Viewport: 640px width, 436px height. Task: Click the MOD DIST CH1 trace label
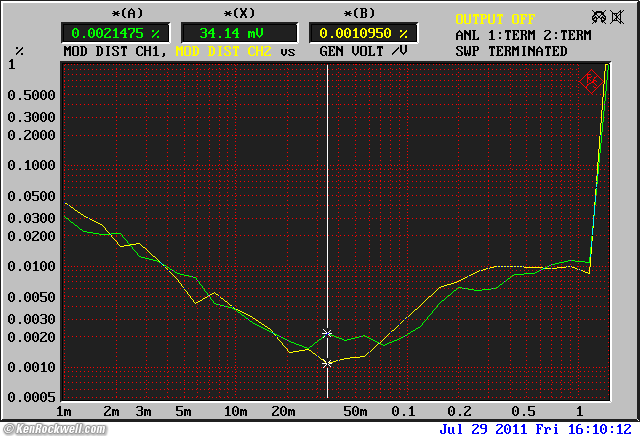[x=116, y=50]
